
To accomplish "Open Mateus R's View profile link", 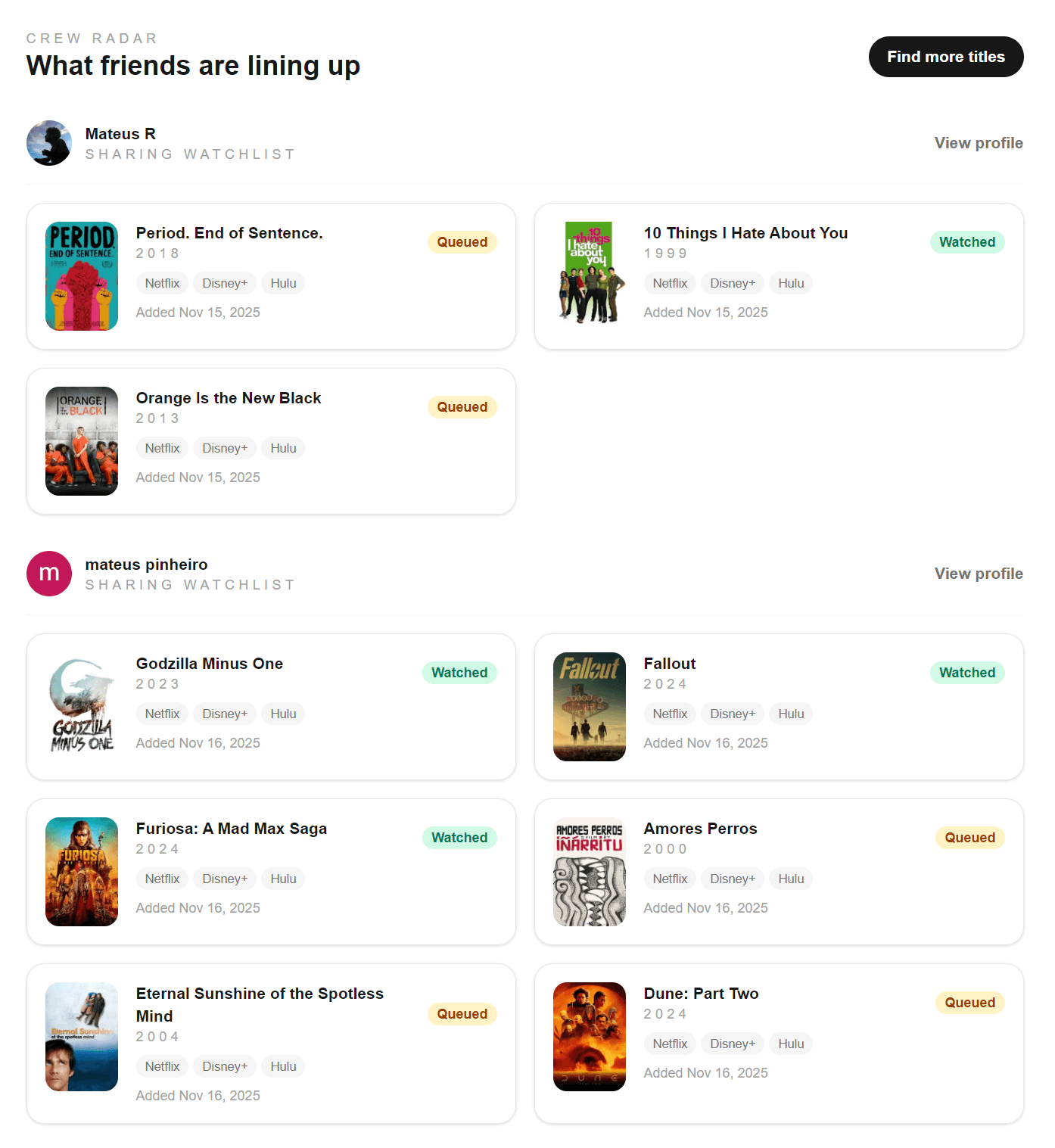I will [x=978, y=143].
